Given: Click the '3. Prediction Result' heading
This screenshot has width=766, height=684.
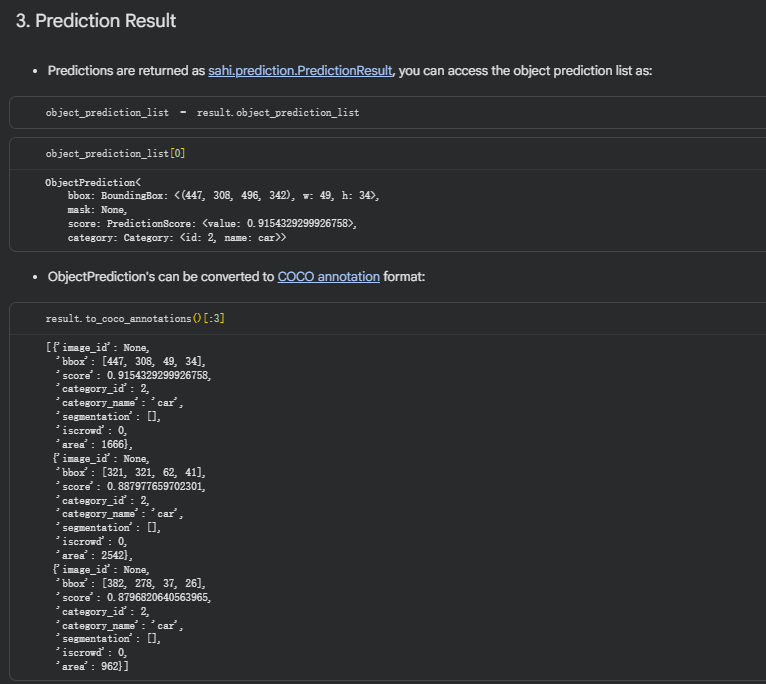Looking at the screenshot, I should click(x=96, y=21).
